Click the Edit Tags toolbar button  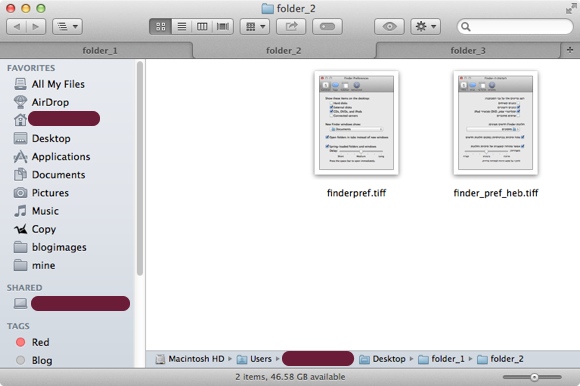click(x=327, y=27)
